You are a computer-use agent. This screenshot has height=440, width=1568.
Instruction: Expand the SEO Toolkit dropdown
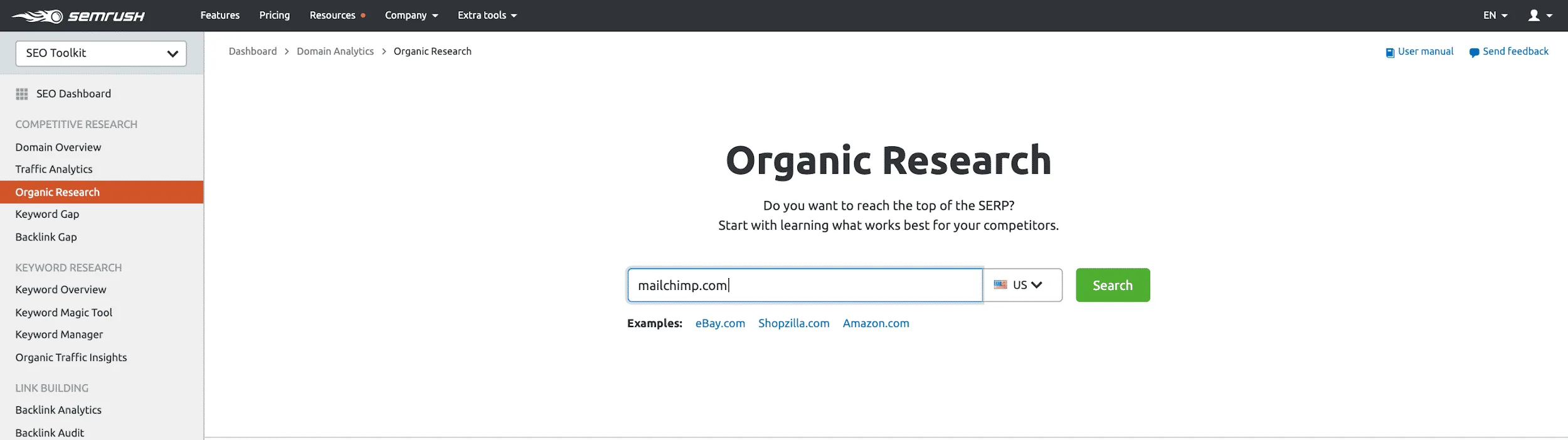[x=101, y=53]
